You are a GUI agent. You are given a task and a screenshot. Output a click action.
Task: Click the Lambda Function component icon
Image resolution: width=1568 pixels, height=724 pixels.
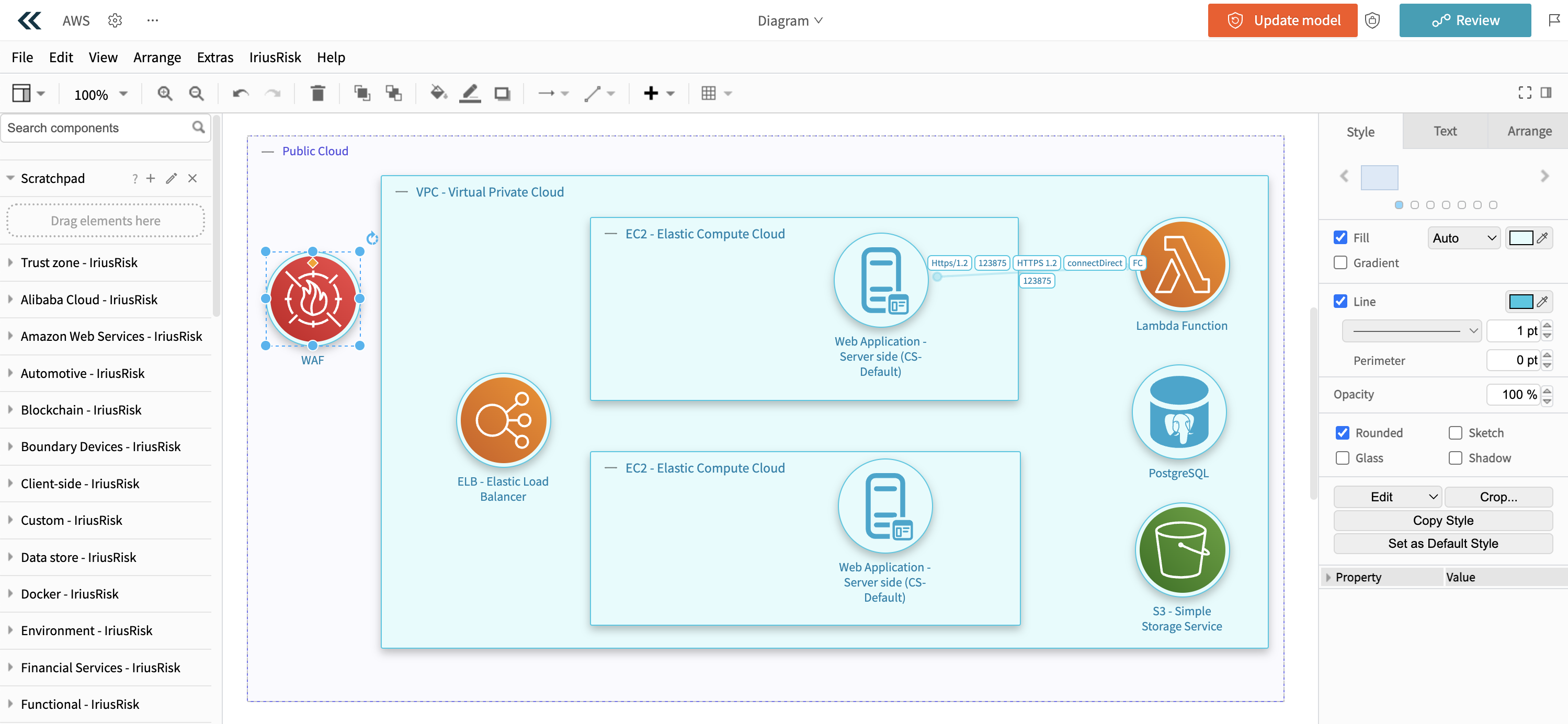(1181, 265)
